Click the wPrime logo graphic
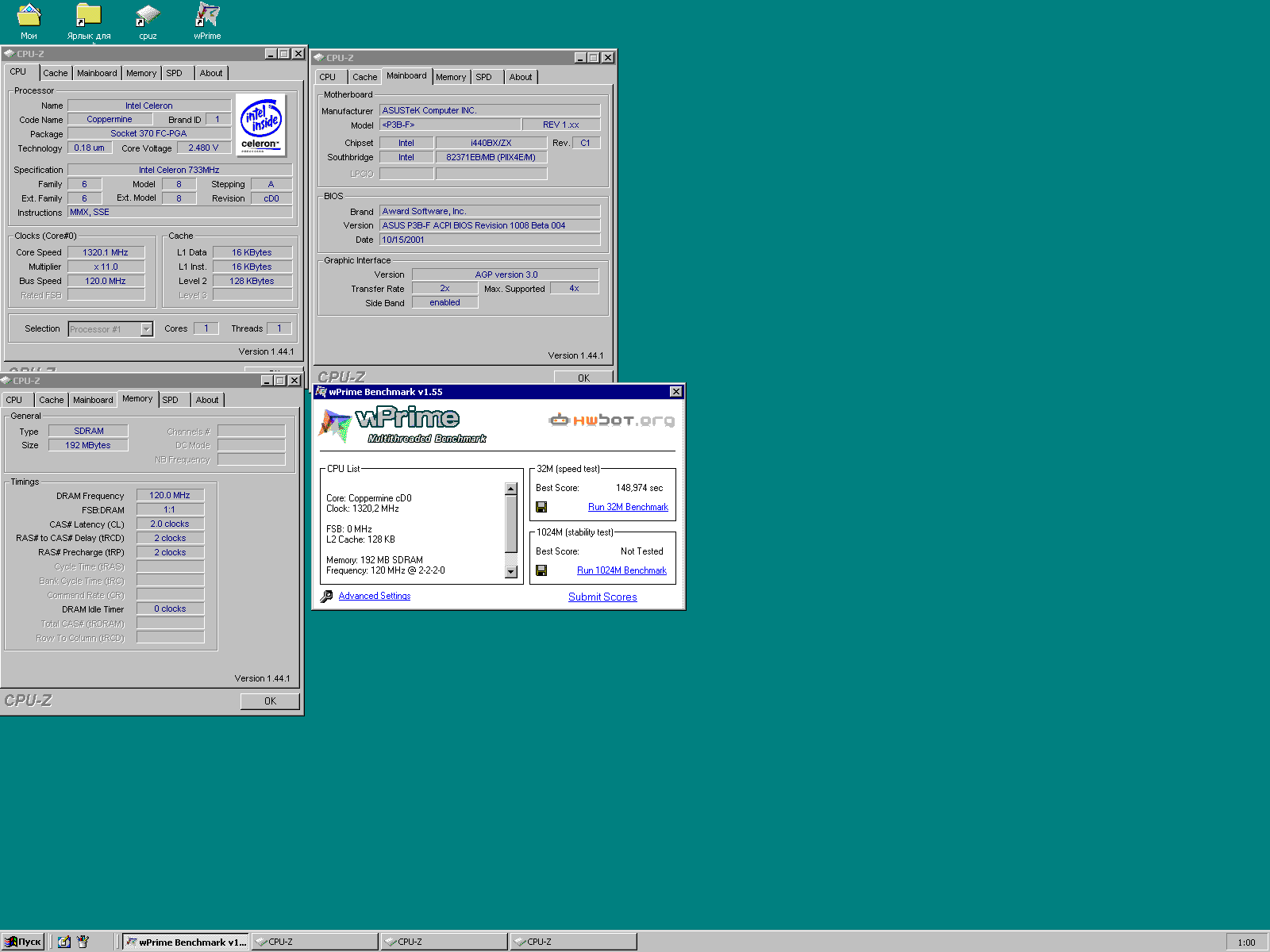The width and height of the screenshot is (1270, 952). (x=401, y=424)
